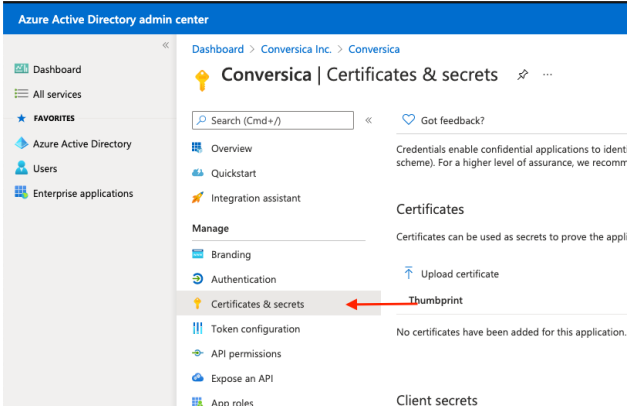Click the Azure Active Directory admin center title
The image size is (627, 410).
pyautogui.click(x=113, y=19)
